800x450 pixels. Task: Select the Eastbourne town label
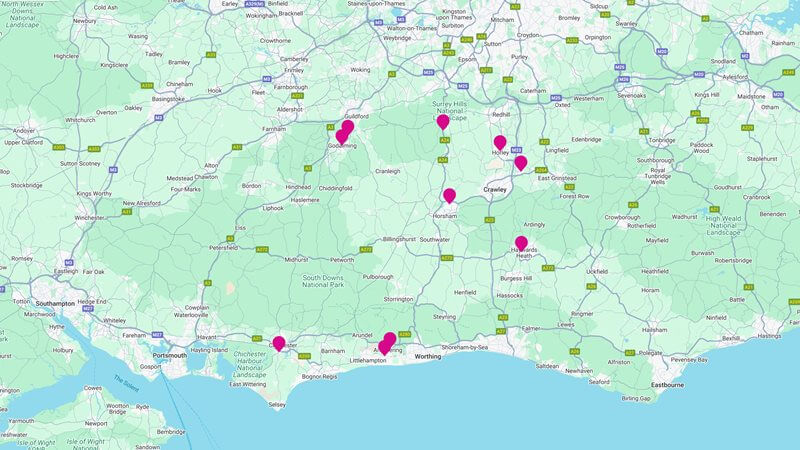point(667,385)
